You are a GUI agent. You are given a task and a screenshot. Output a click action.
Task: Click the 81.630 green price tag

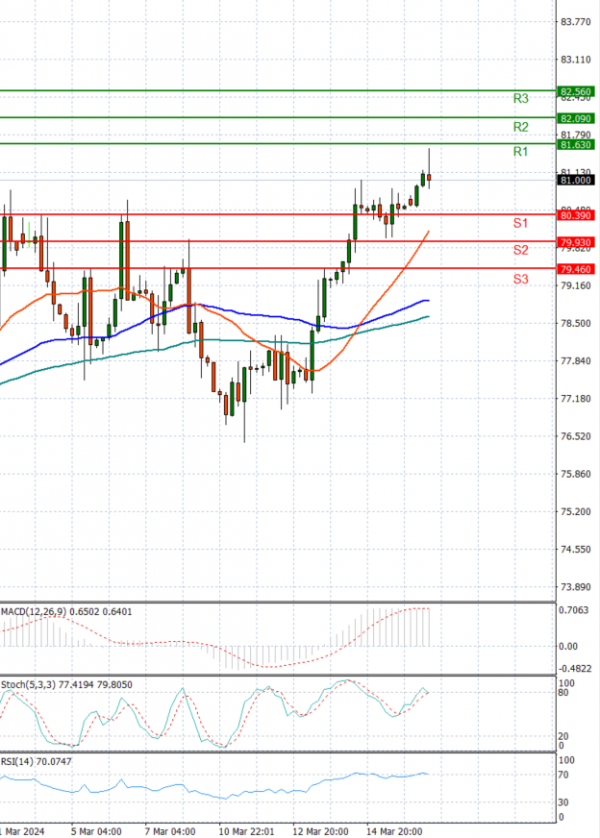(x=577, y=145)
